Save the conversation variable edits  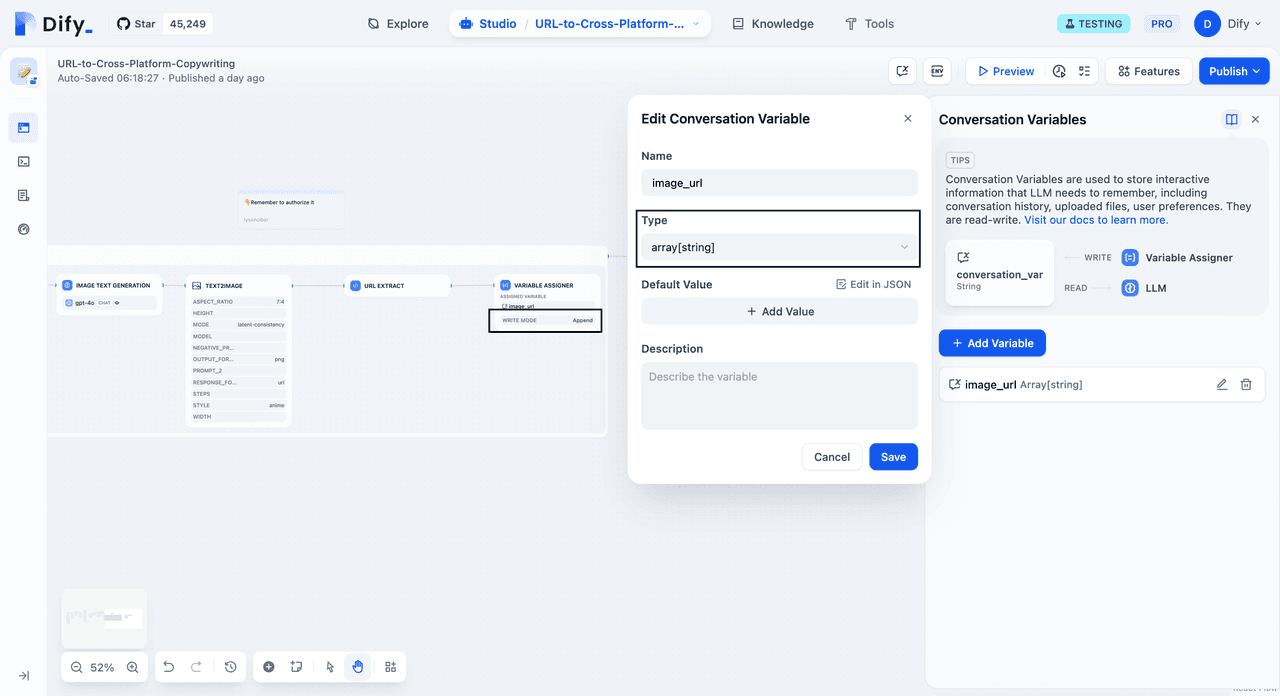pos(893,457)
